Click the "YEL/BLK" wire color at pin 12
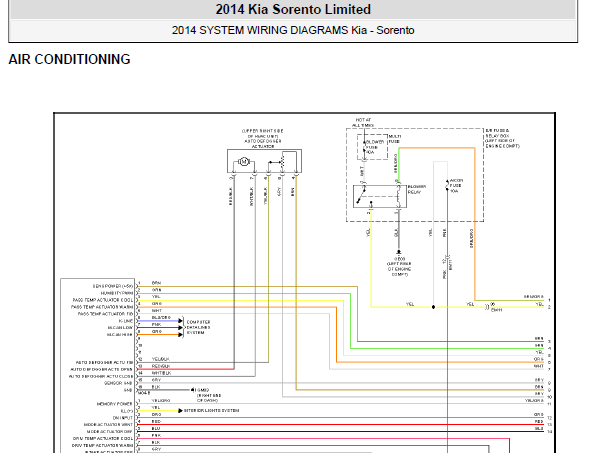 click(160, 359)
